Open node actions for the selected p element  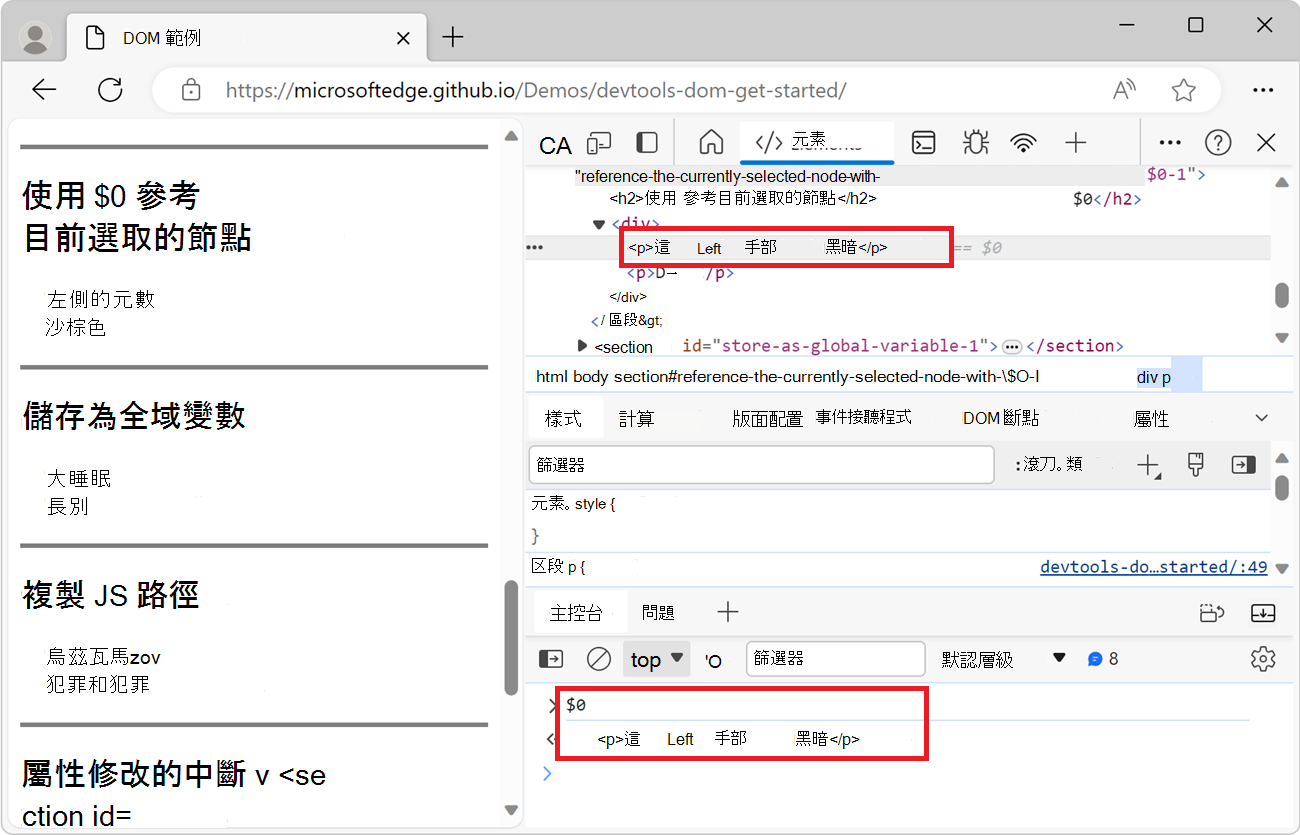click(x=535, y=248)
